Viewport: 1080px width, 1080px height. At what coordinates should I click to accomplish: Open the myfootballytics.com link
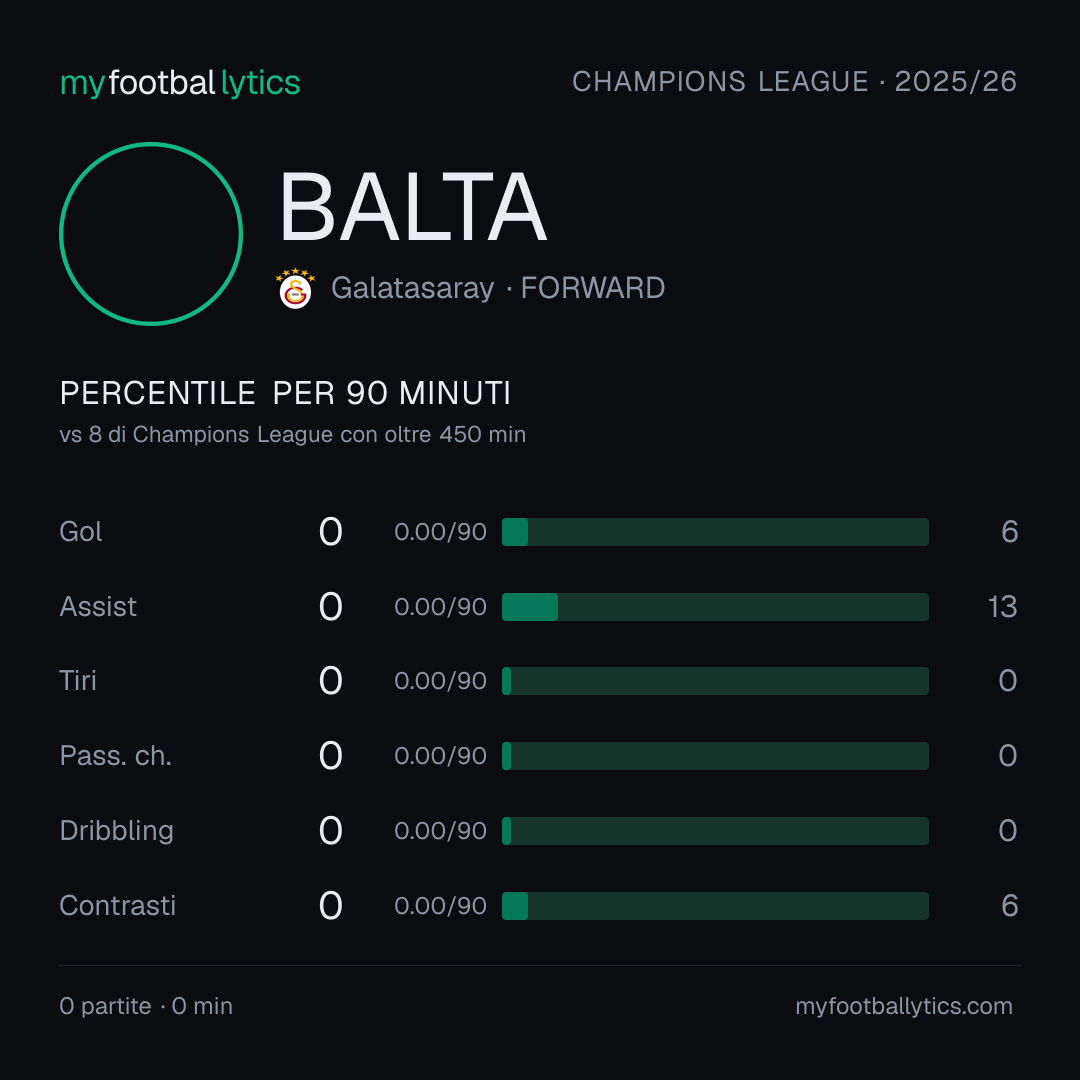[904, 1006]
